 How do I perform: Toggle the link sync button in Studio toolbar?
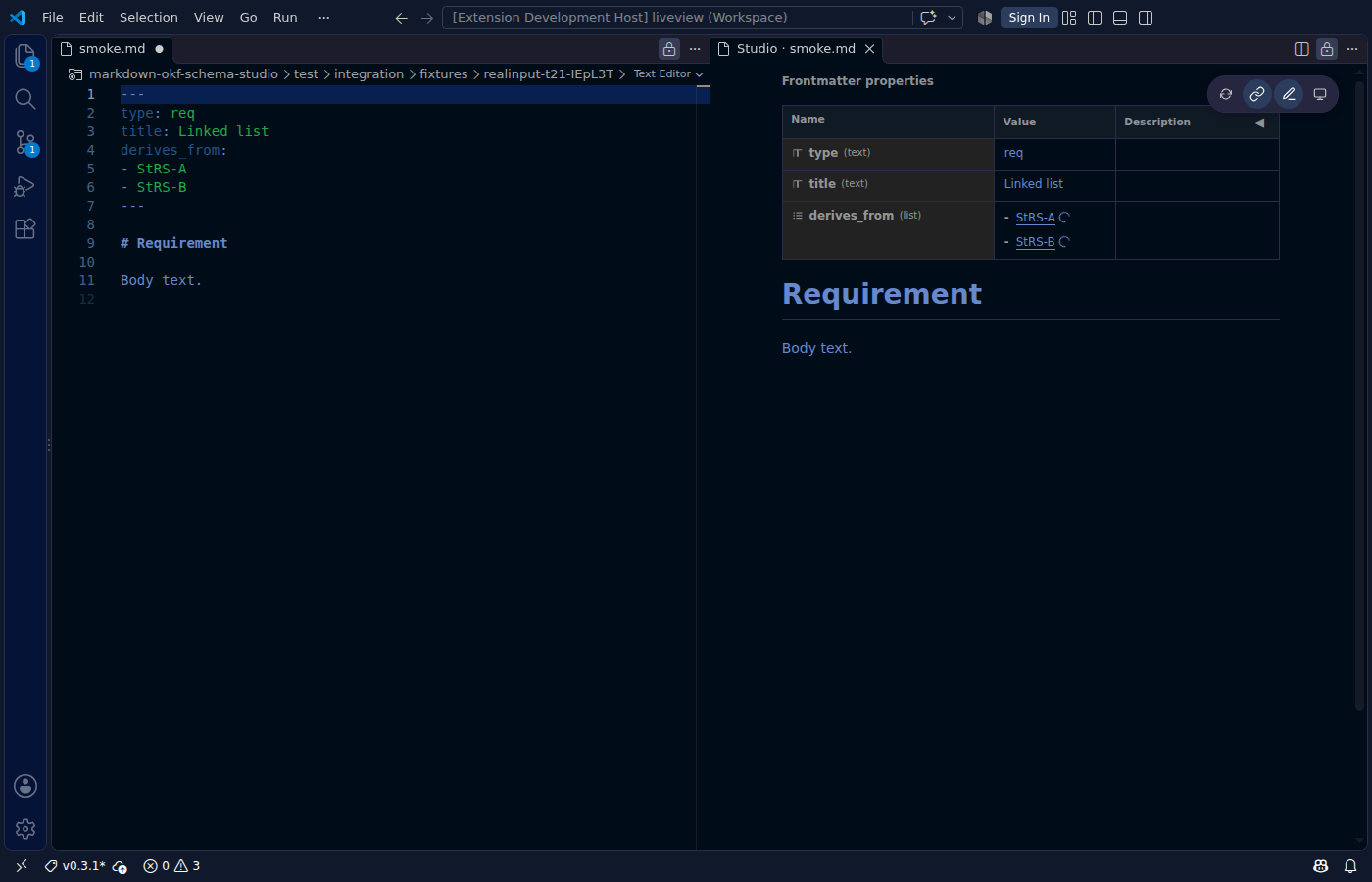1257,94
